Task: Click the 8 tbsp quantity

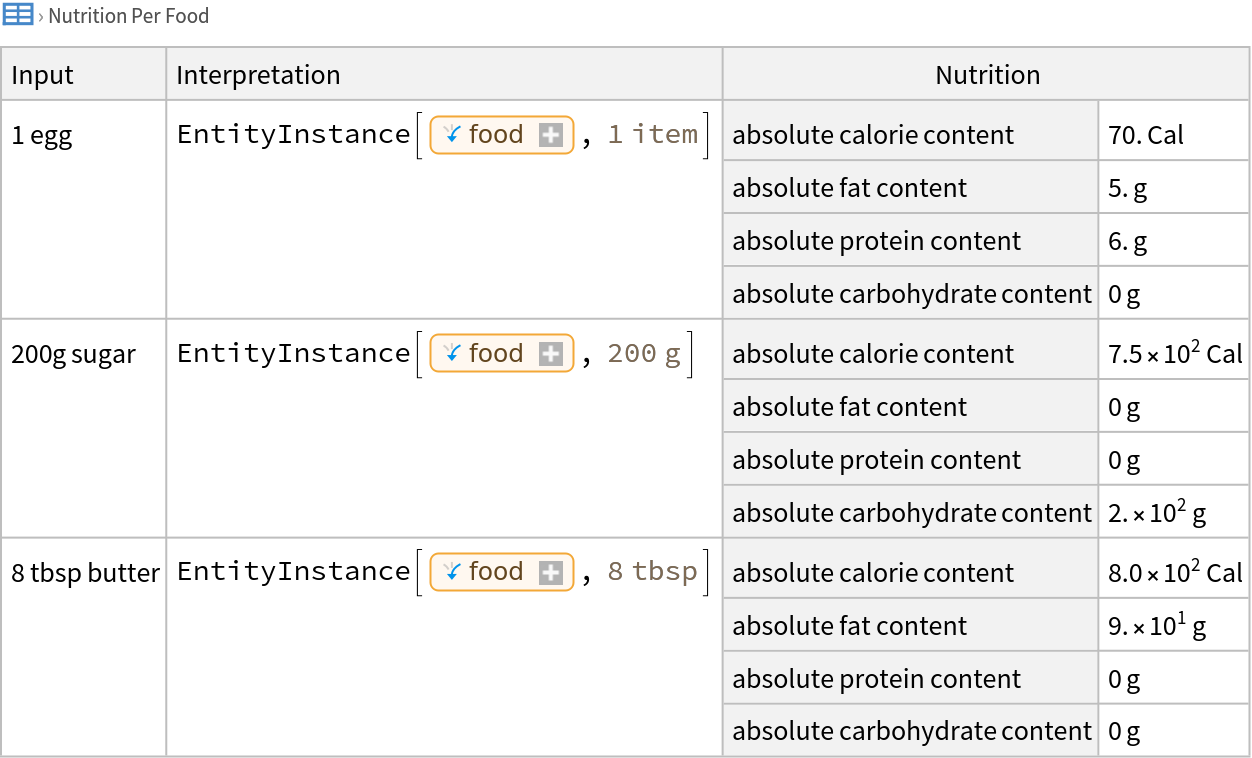Action: [x=652, y=572]
